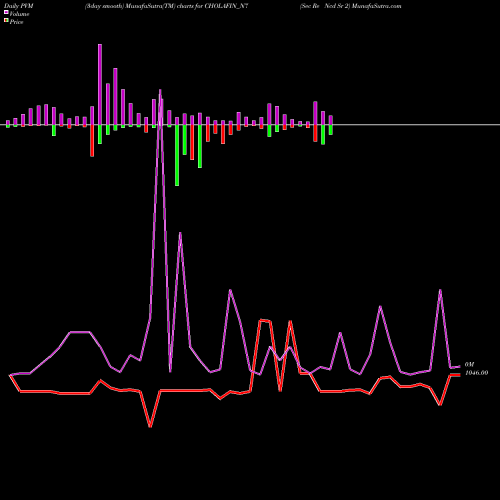Click the tallest magenta volume bar

tap(100, 84)
